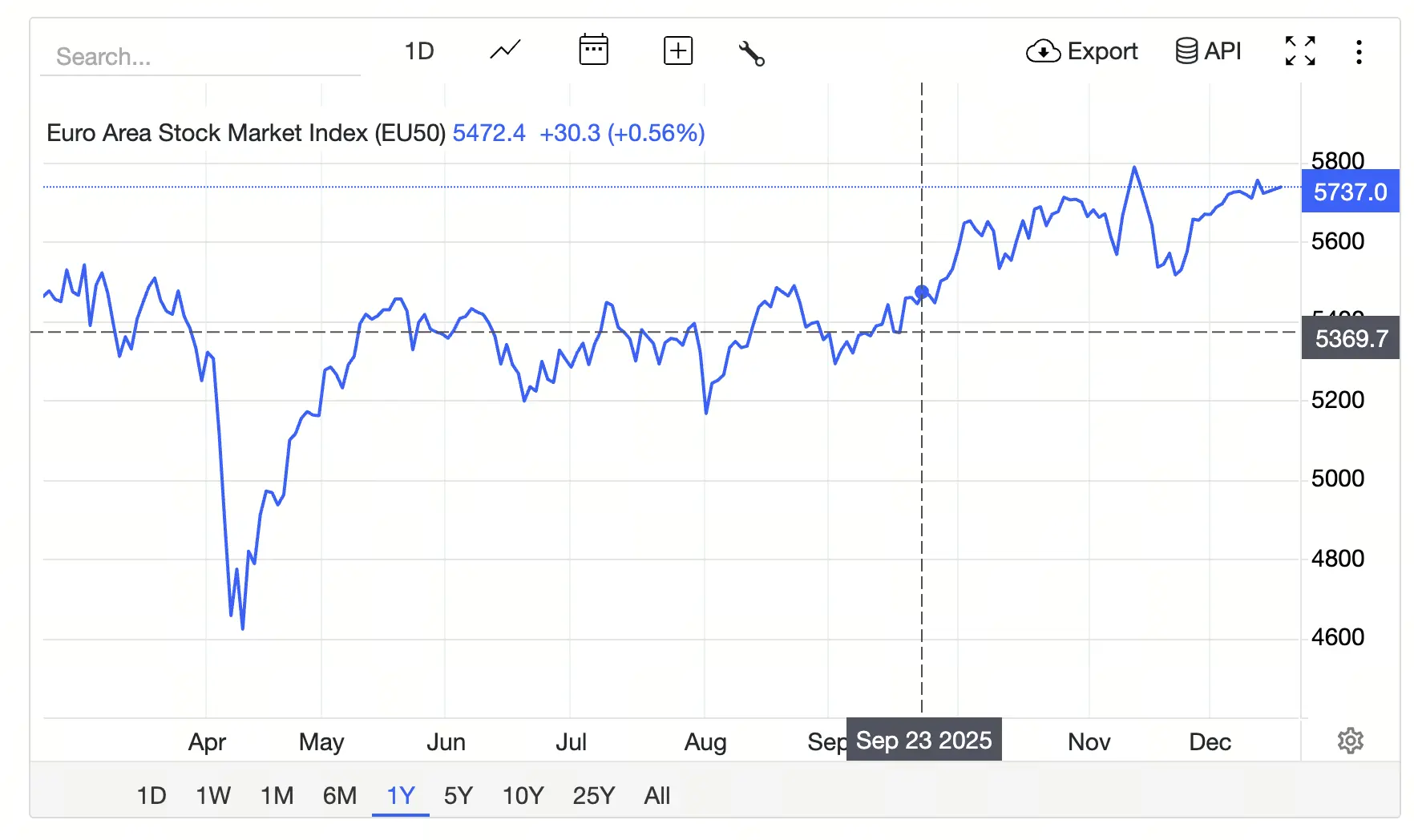1414x840 pixels.
Task: Click the 5800 price axis label
Action: pyautogui.click(x=1337, y=160)
